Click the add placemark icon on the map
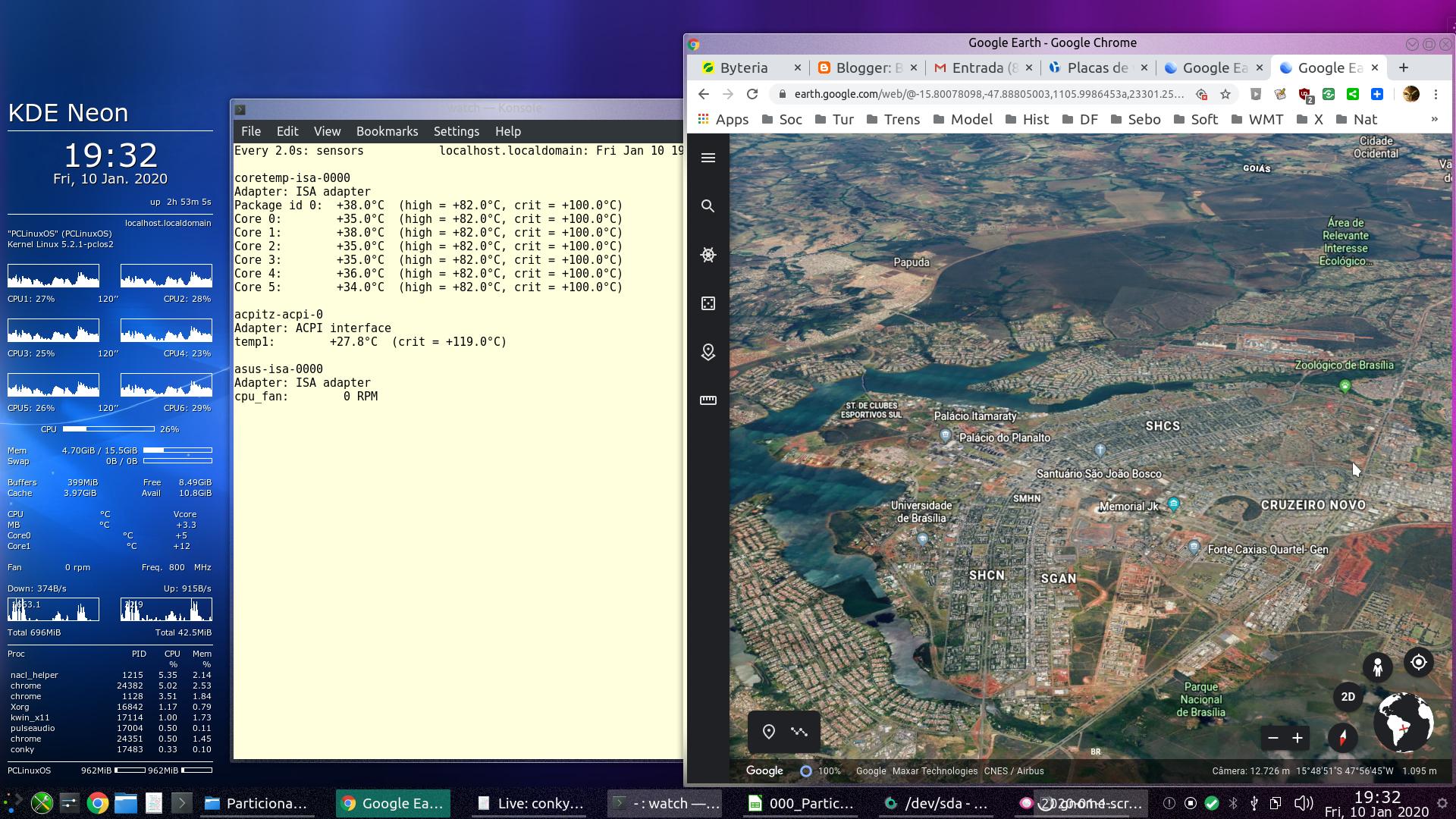Screen dimensions: 1456x819 pyautogui.click(x=769, y=732)
